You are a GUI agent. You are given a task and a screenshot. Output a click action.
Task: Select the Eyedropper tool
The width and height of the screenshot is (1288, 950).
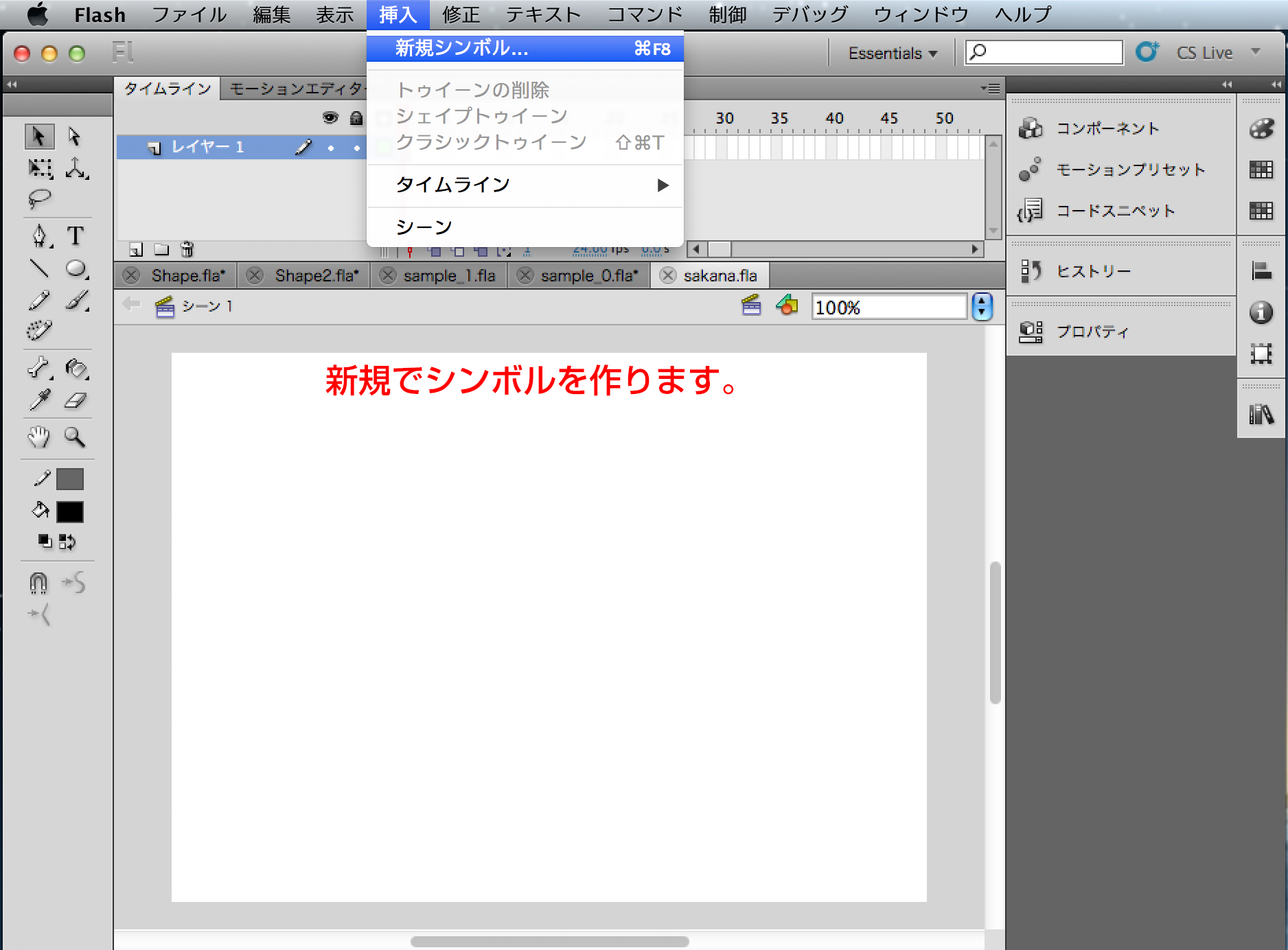click(40, 401)
